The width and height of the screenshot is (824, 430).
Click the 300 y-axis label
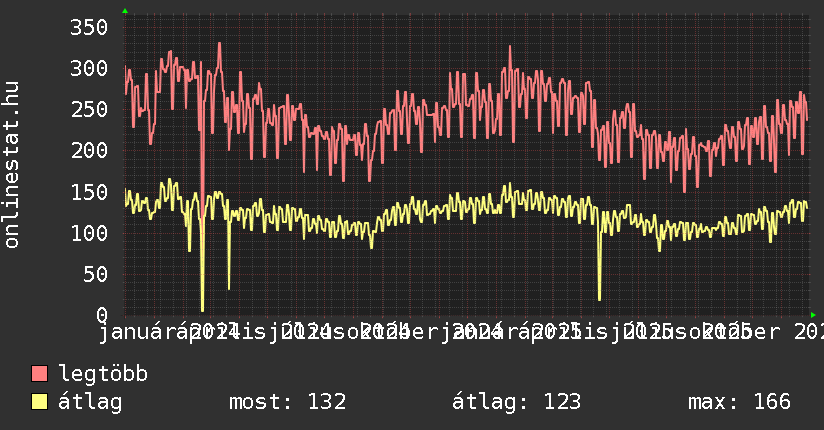(x=88, y=68)
